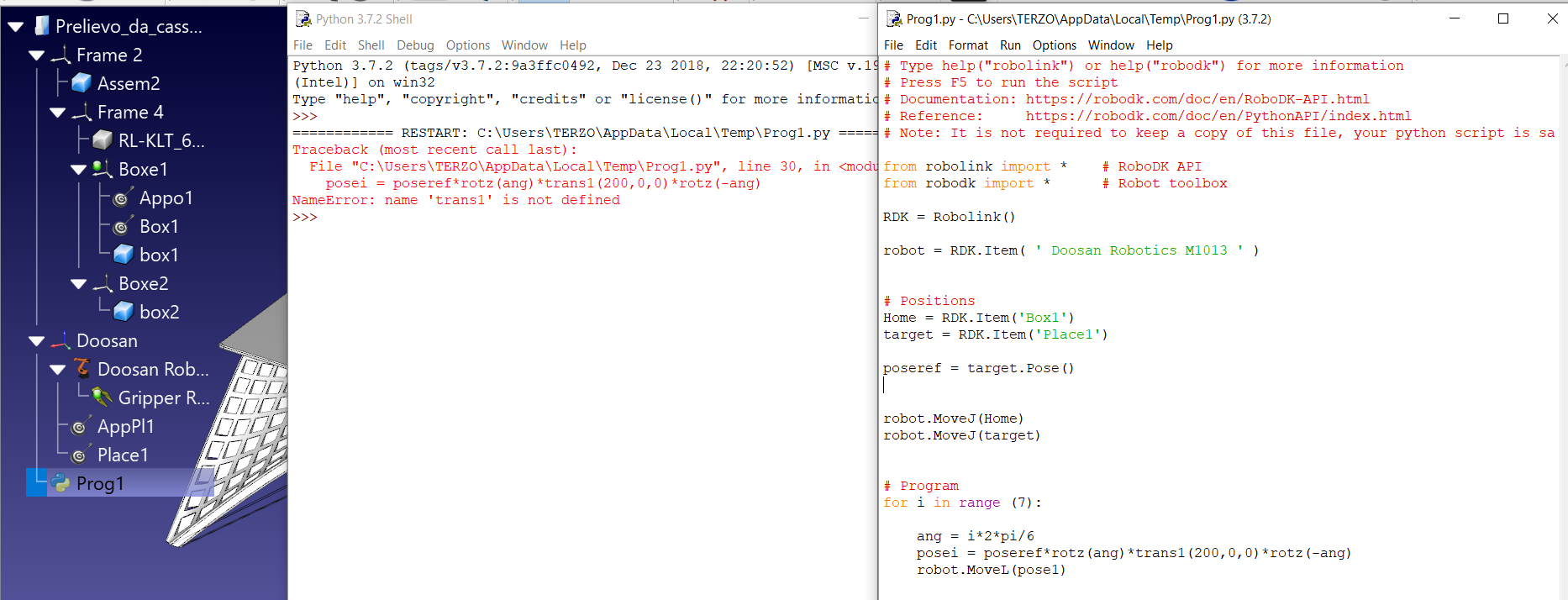Click the box2 object cube icon
Viewport: 1568px width, 600px height.
[x=124, y=312]
